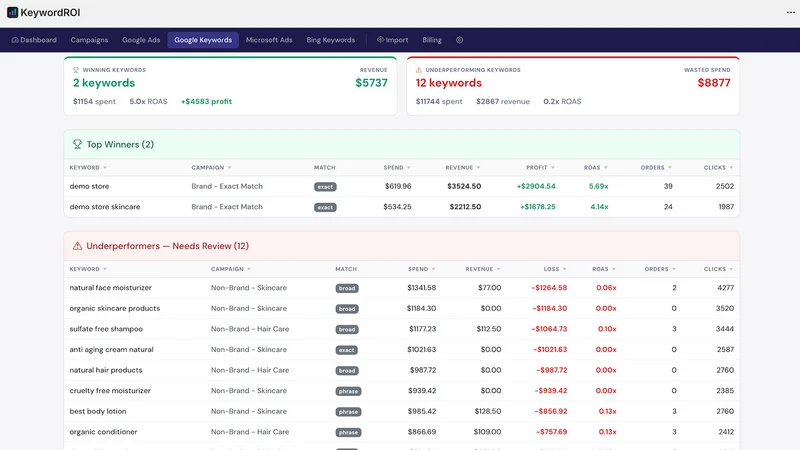Sort Top Winners by Campaign column
The height and width of the screenshot is (450, 800).
[211, 167]
